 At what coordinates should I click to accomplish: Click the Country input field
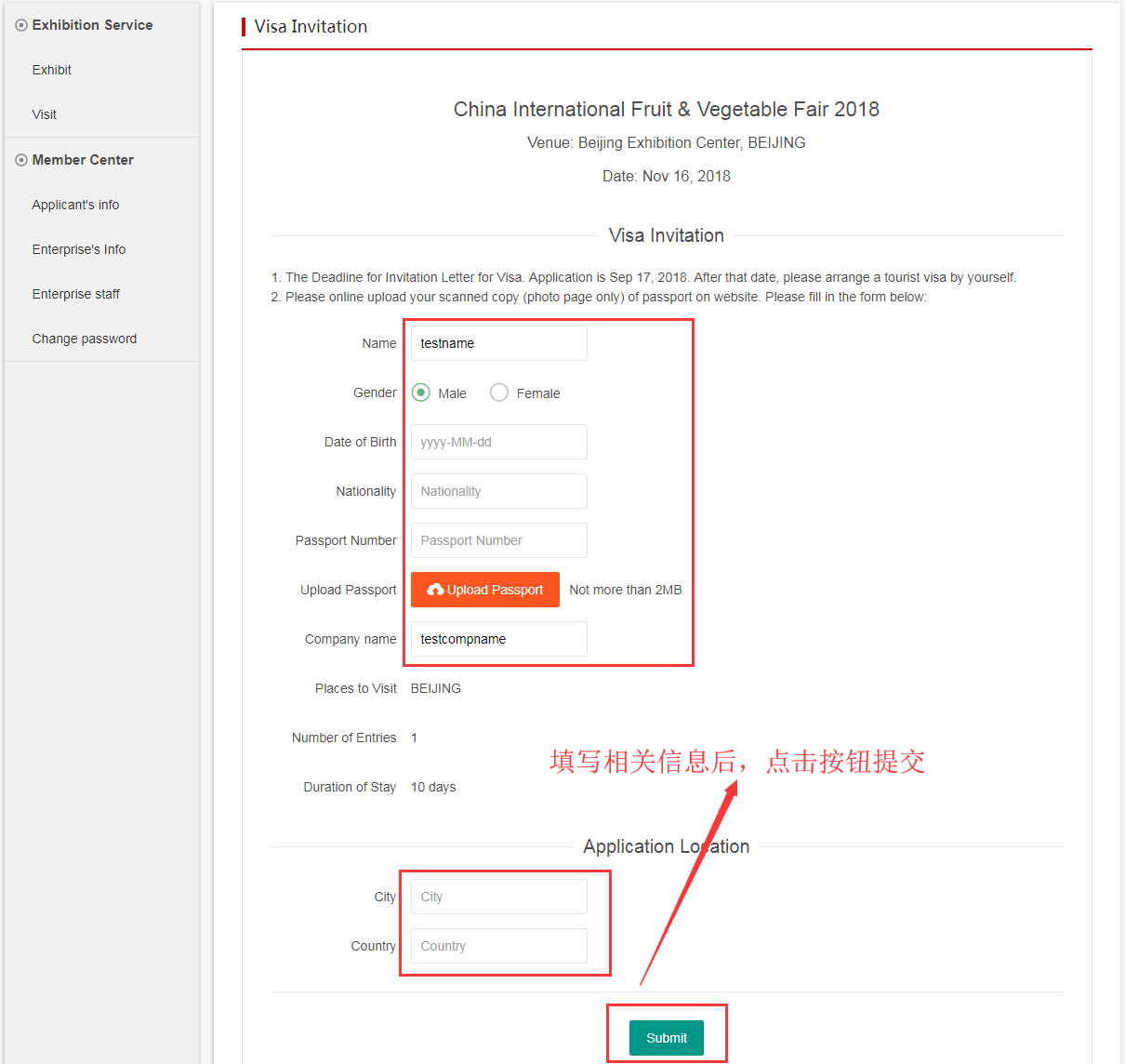click(x=499, y=946)
